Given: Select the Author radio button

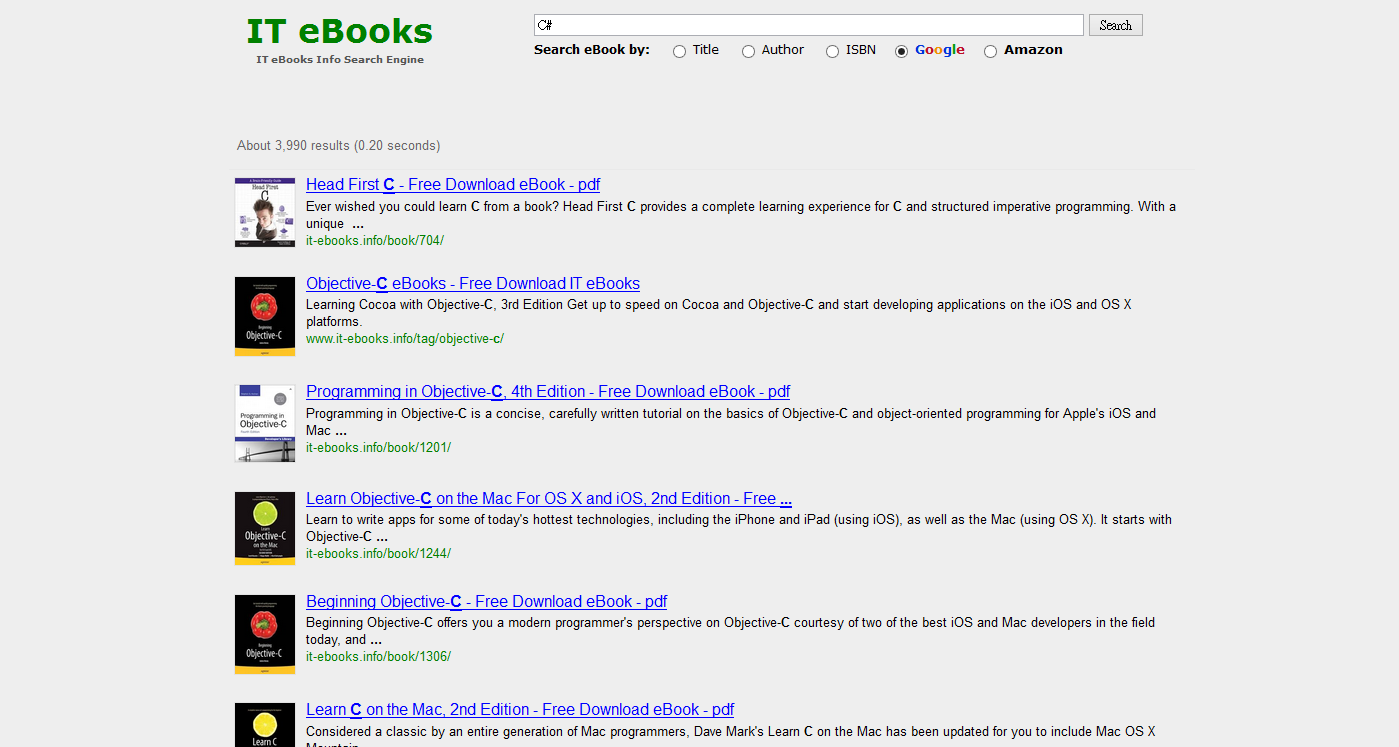Looking at the screenshot, I should (748, 51).
